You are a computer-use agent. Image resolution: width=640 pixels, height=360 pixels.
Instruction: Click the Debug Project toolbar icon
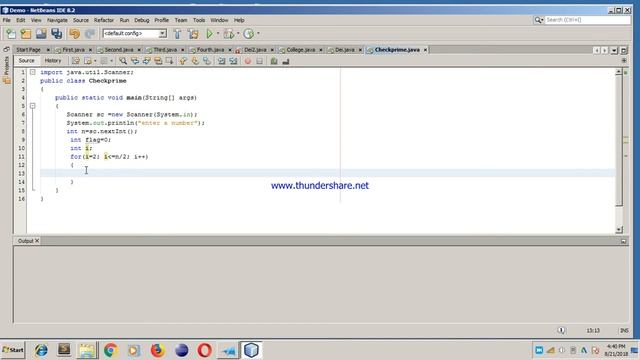229,34
